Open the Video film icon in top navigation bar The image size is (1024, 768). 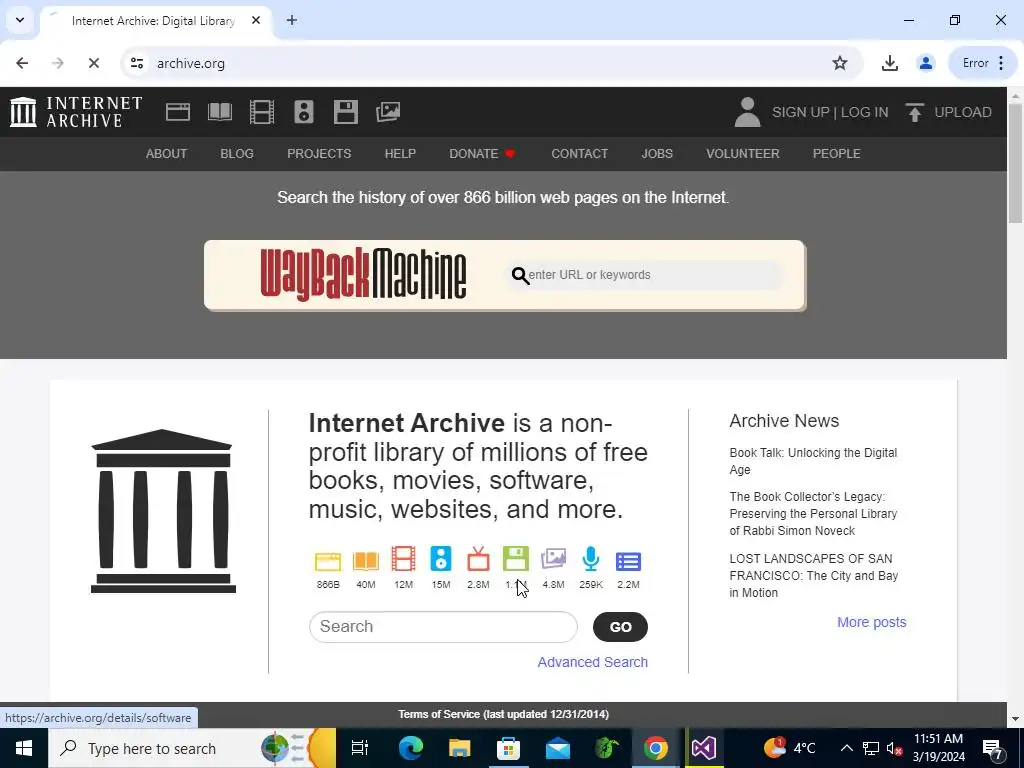[x=262, y=112]
